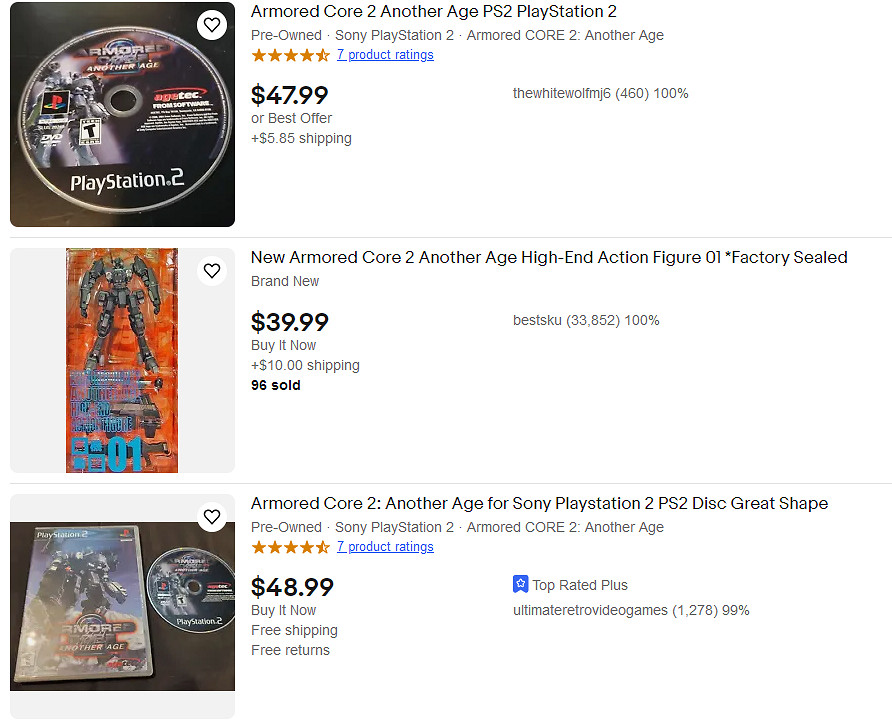
Task: Open the PlayStation 2 disc thumbnail
Action: 122,114
